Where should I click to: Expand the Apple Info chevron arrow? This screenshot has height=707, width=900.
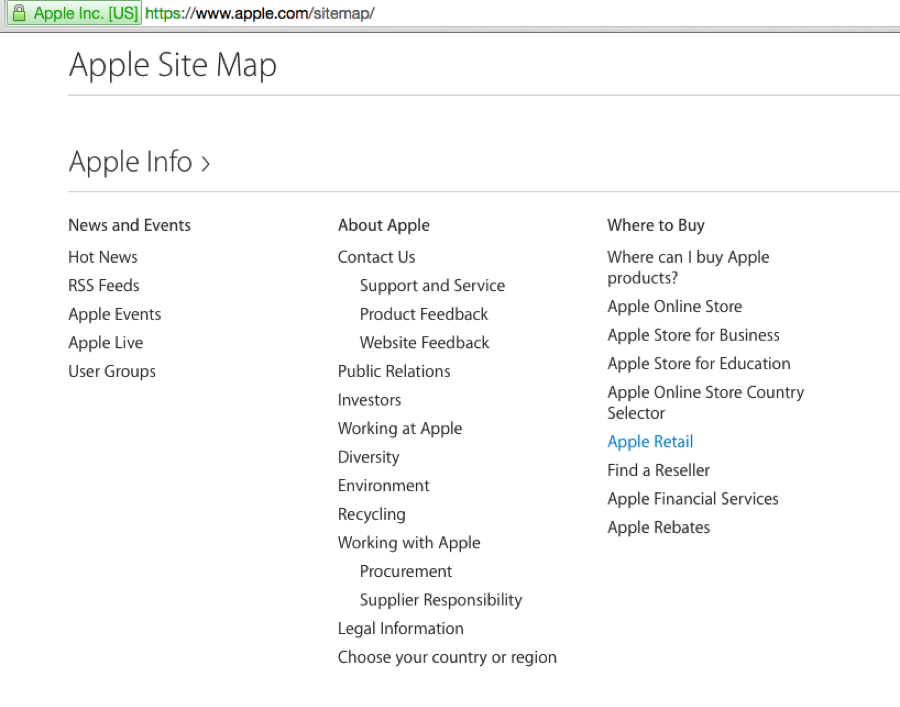(x=205, y=164)
